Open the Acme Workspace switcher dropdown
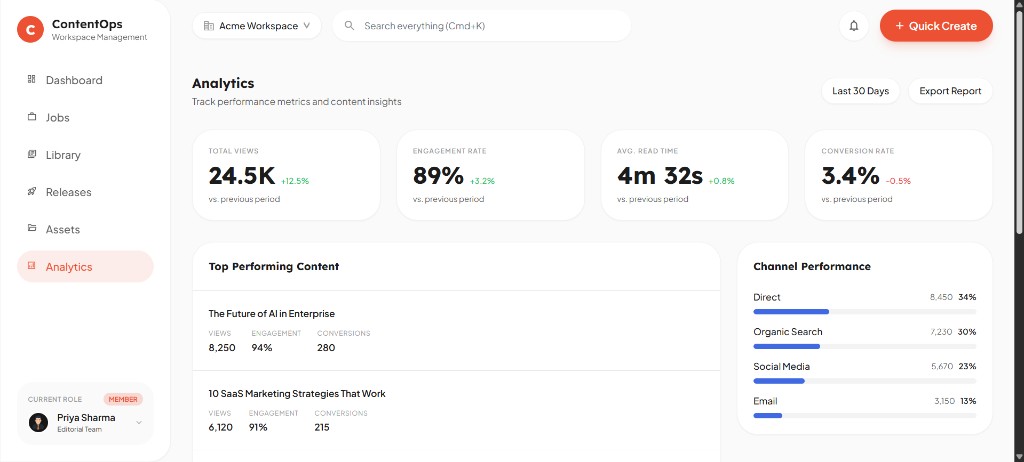Image resolution: width=1024 pixels, height=462 pixels. pos(257,26)
